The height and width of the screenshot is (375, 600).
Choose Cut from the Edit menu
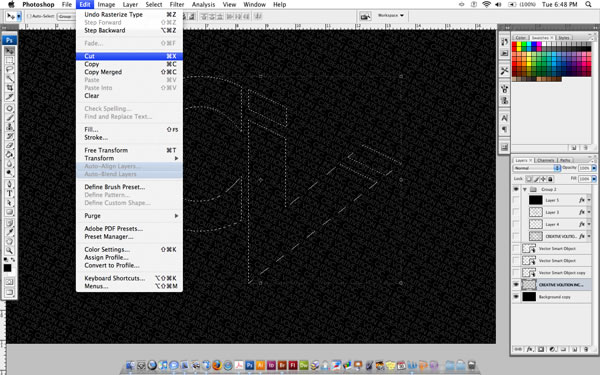coord(129,56)
